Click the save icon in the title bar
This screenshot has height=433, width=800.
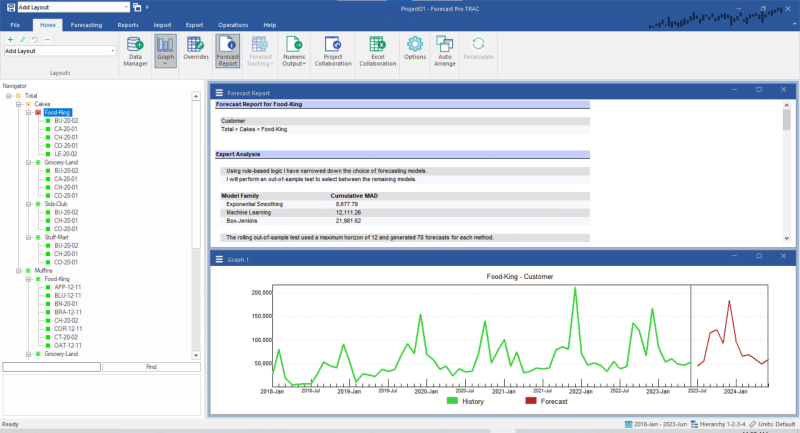10,7
